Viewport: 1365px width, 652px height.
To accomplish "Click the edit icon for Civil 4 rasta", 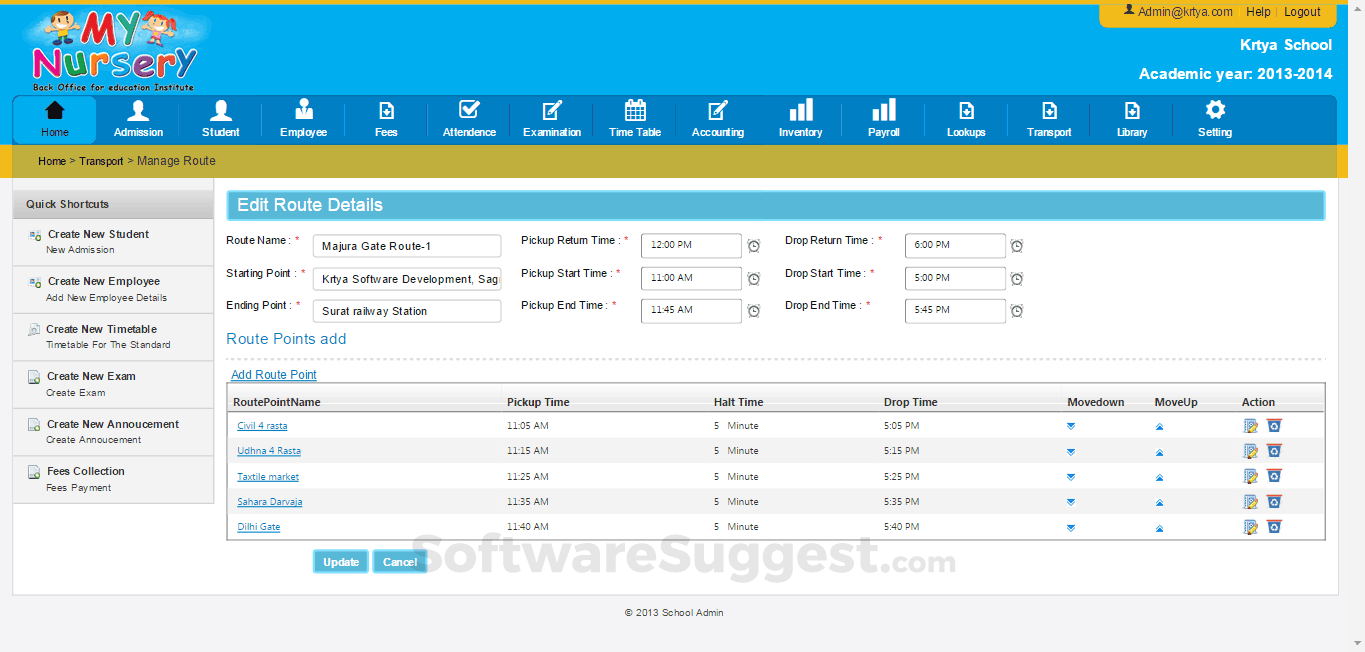I will tap(1250, 426).
